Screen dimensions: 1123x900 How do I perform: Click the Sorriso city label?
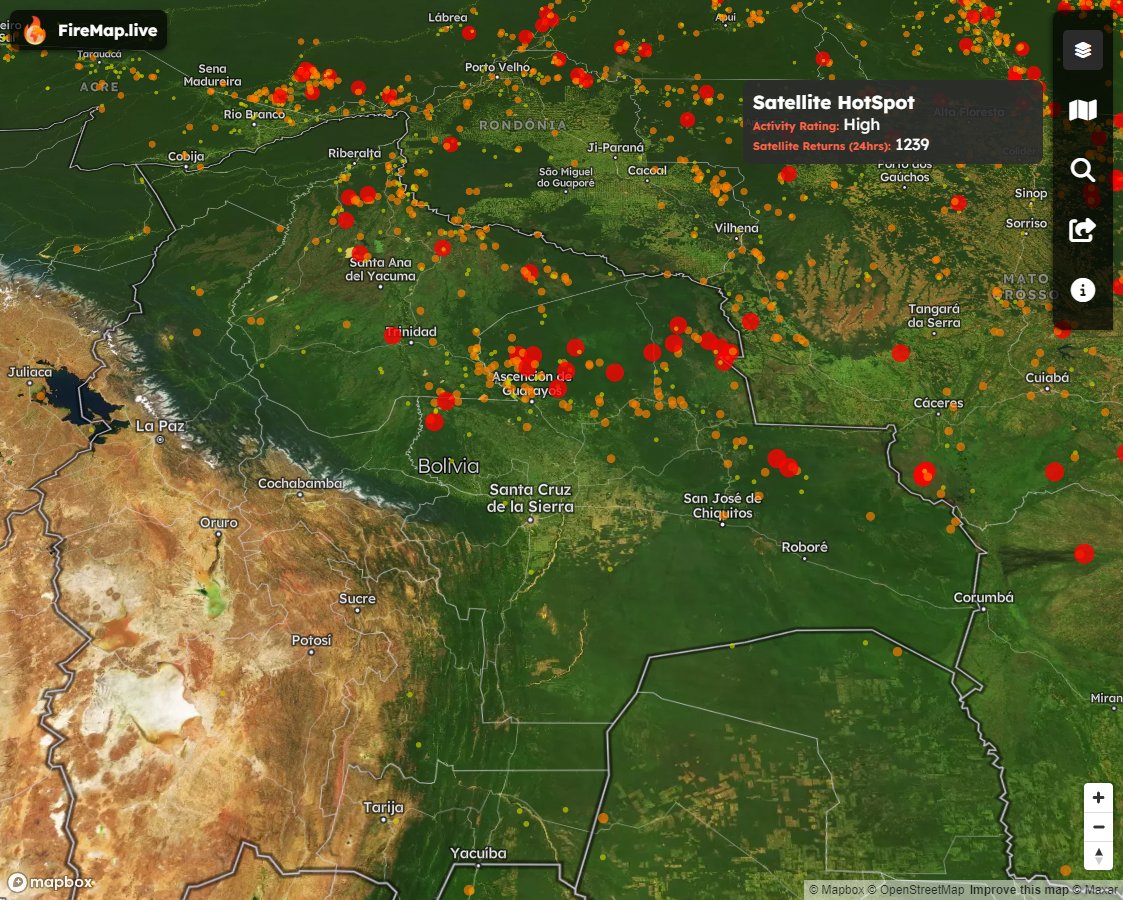pyautogui.click(x=1026, y=223)
